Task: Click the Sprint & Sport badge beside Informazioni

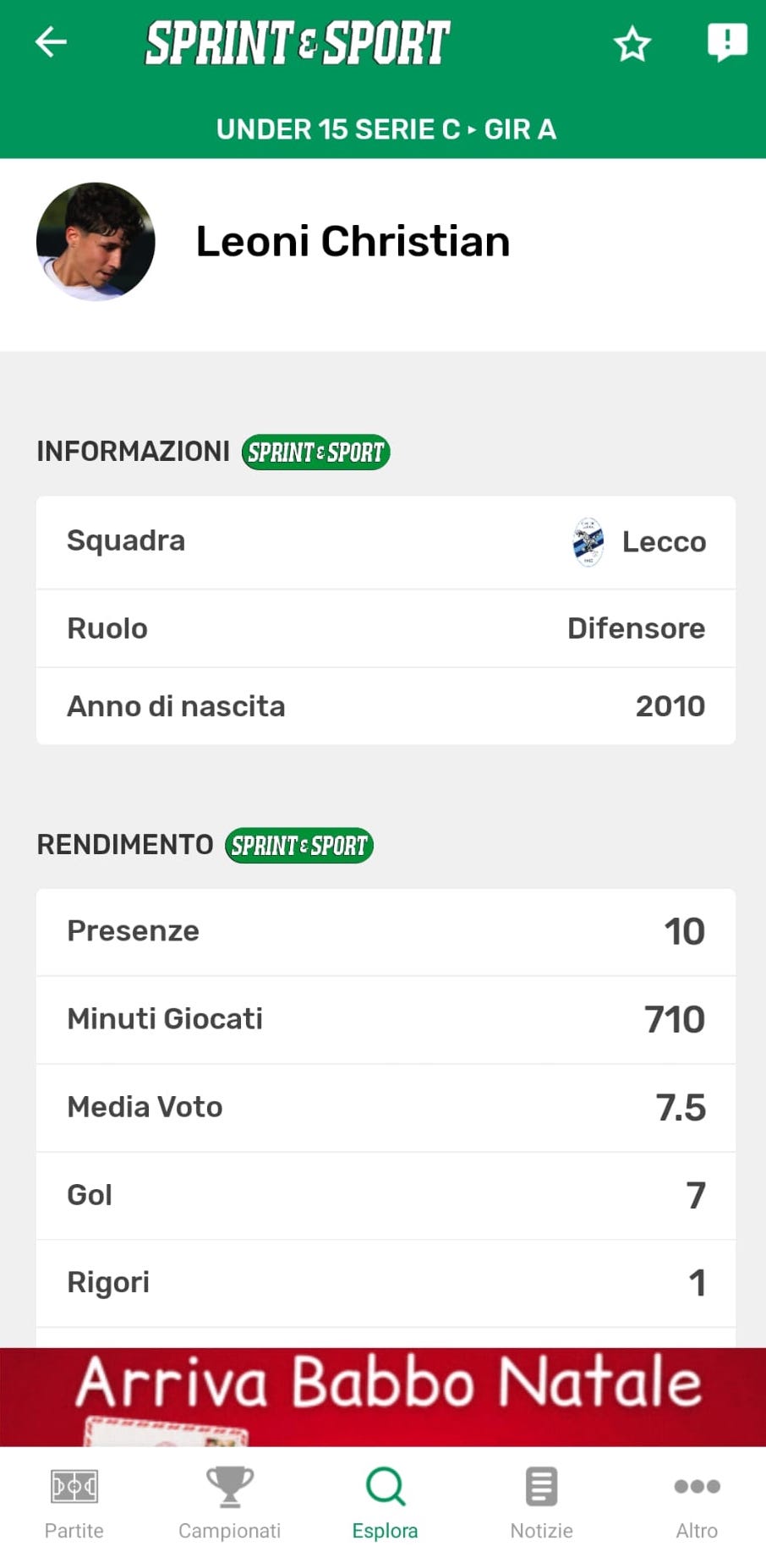Action: pyautogui.click(x=315, y=452)
